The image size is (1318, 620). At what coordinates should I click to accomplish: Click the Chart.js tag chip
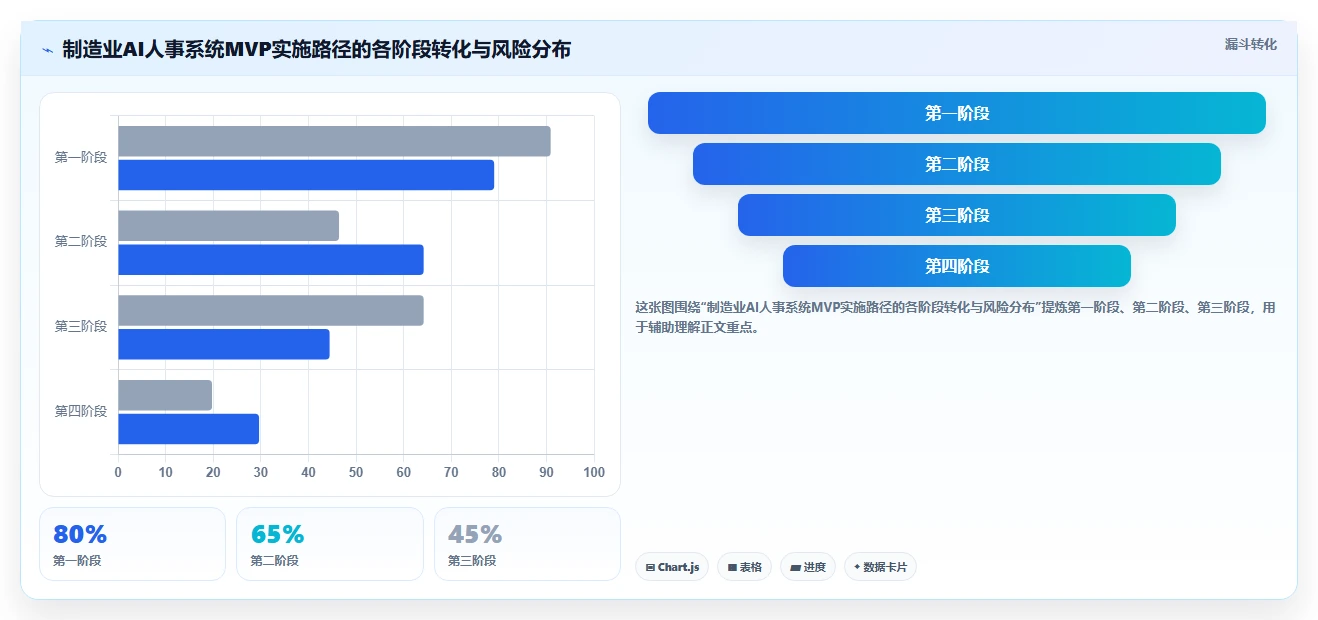[672, 567]
